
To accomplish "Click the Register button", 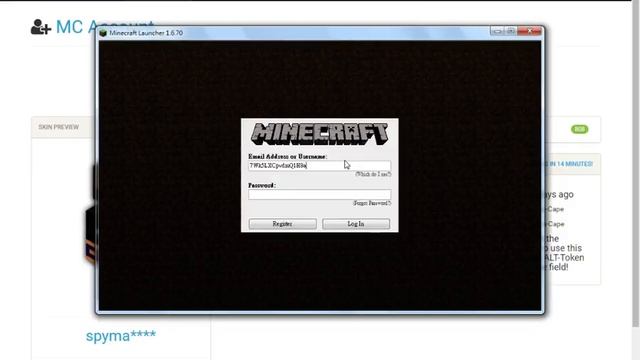I will click(x=282, y=224).
